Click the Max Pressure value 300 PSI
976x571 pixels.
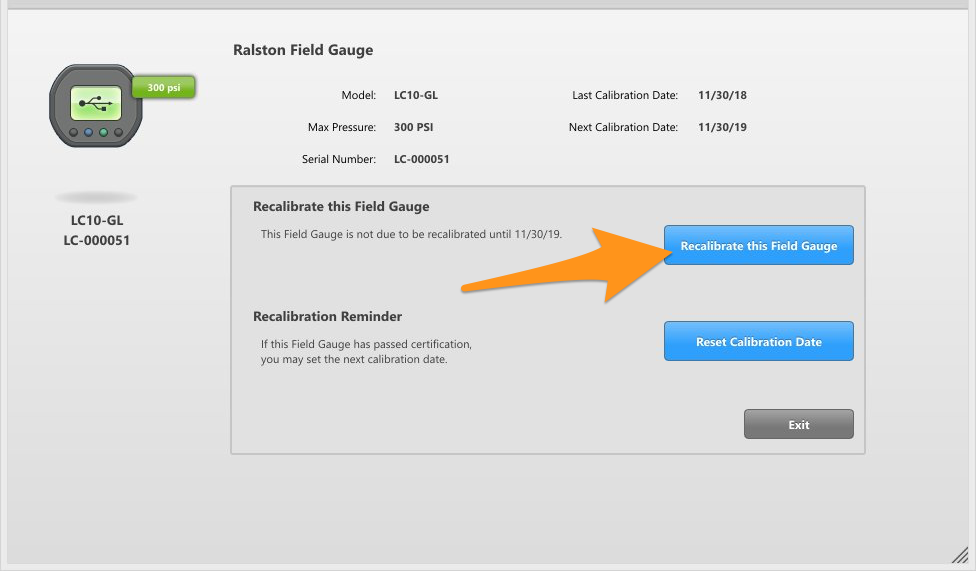pyautogui.click(x=413, y=127)
